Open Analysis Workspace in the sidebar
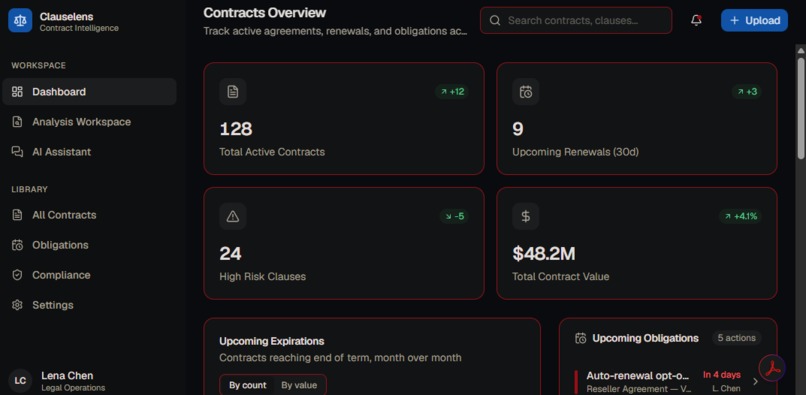806x395 pixels. coord(89,122)
